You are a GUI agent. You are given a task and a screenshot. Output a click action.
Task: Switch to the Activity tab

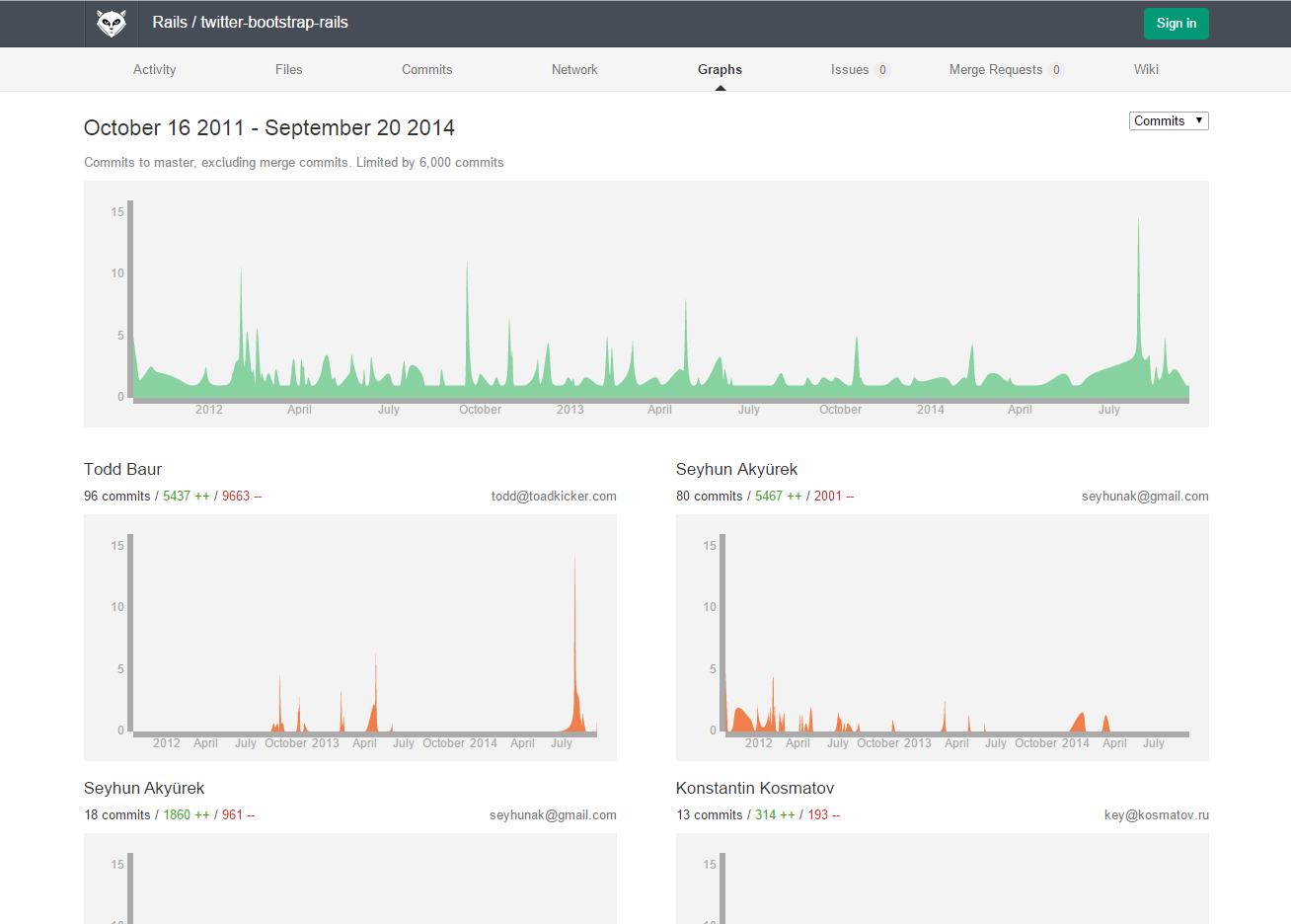[154, 69]
